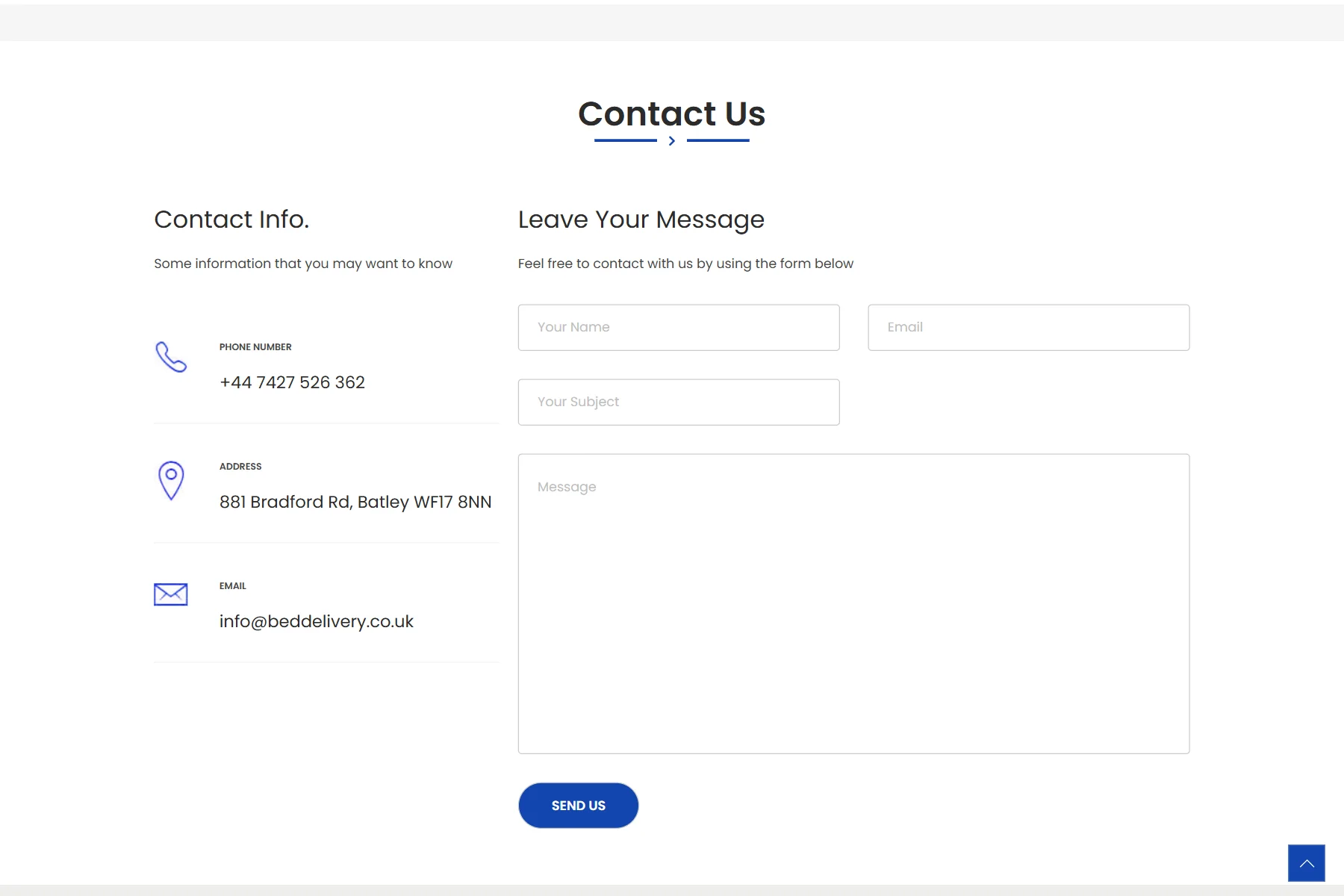Click the 'Feel free to contact' description text
Viewport: 1344px width, 896px height.
click(685, 264)
